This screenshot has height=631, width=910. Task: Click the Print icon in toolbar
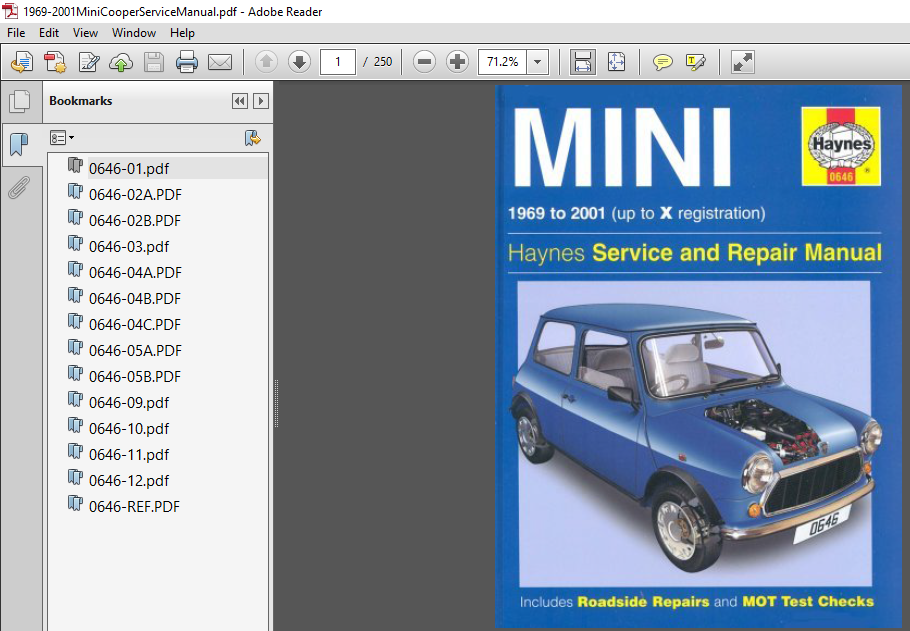pyautogui.click(x=187, y=62)
